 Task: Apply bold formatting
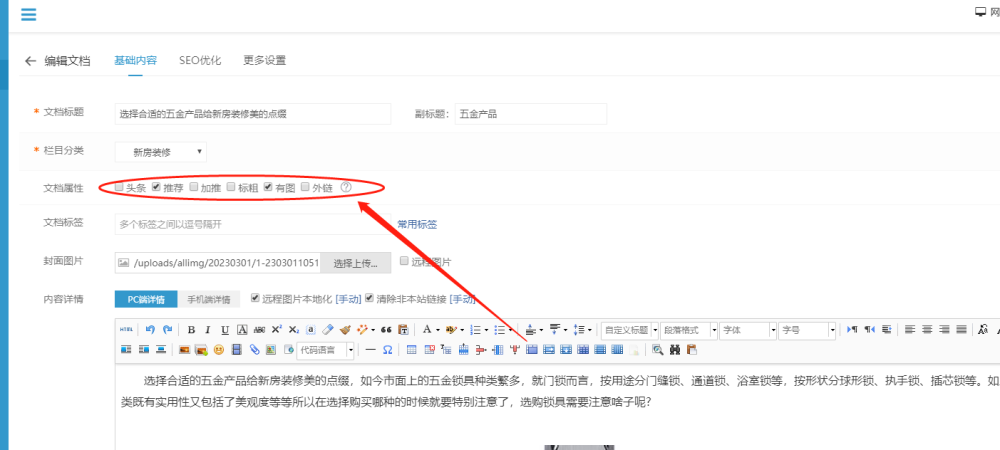(191, 330)
